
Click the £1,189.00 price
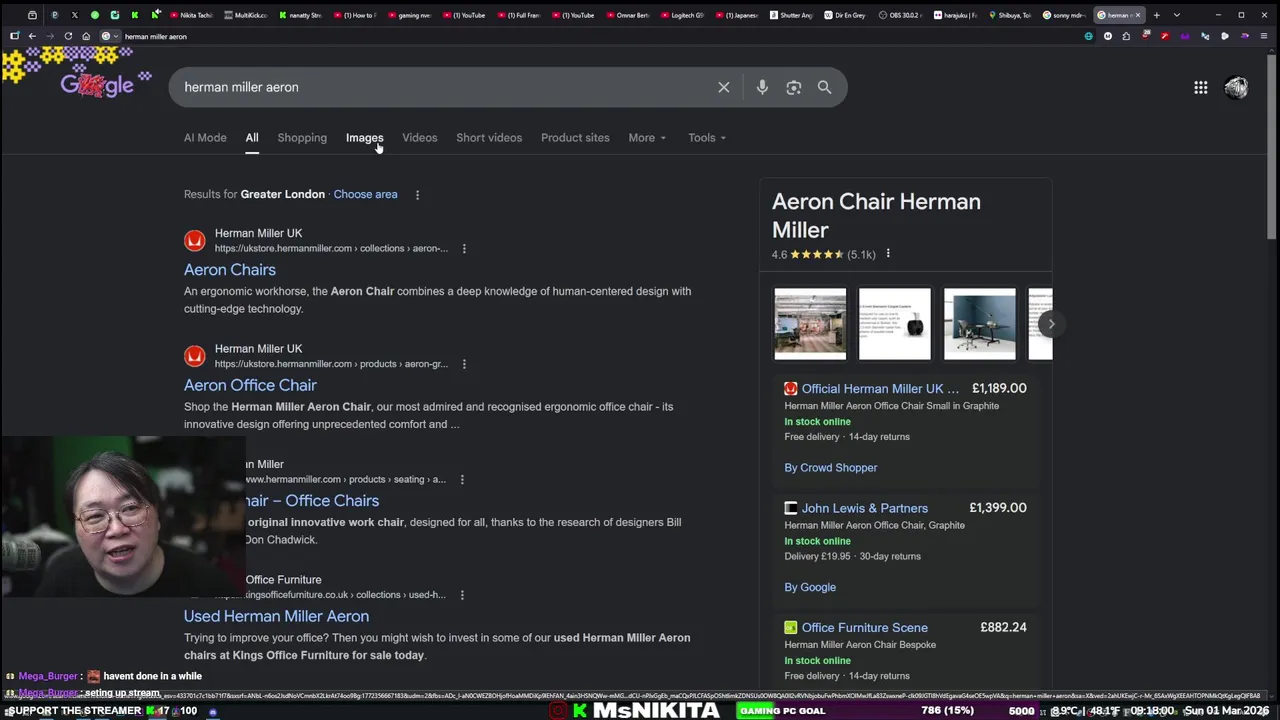click(999, 388)
